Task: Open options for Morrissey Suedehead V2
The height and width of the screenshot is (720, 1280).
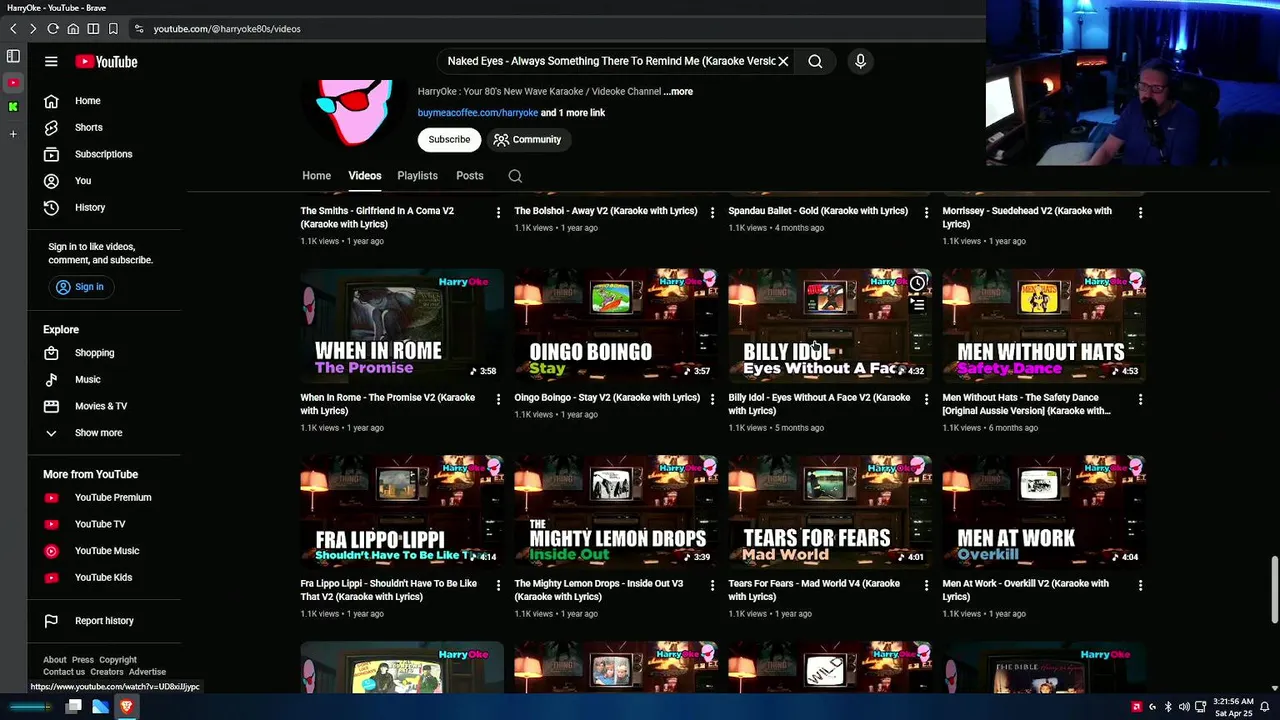Action: click(x=1140, y=212)
